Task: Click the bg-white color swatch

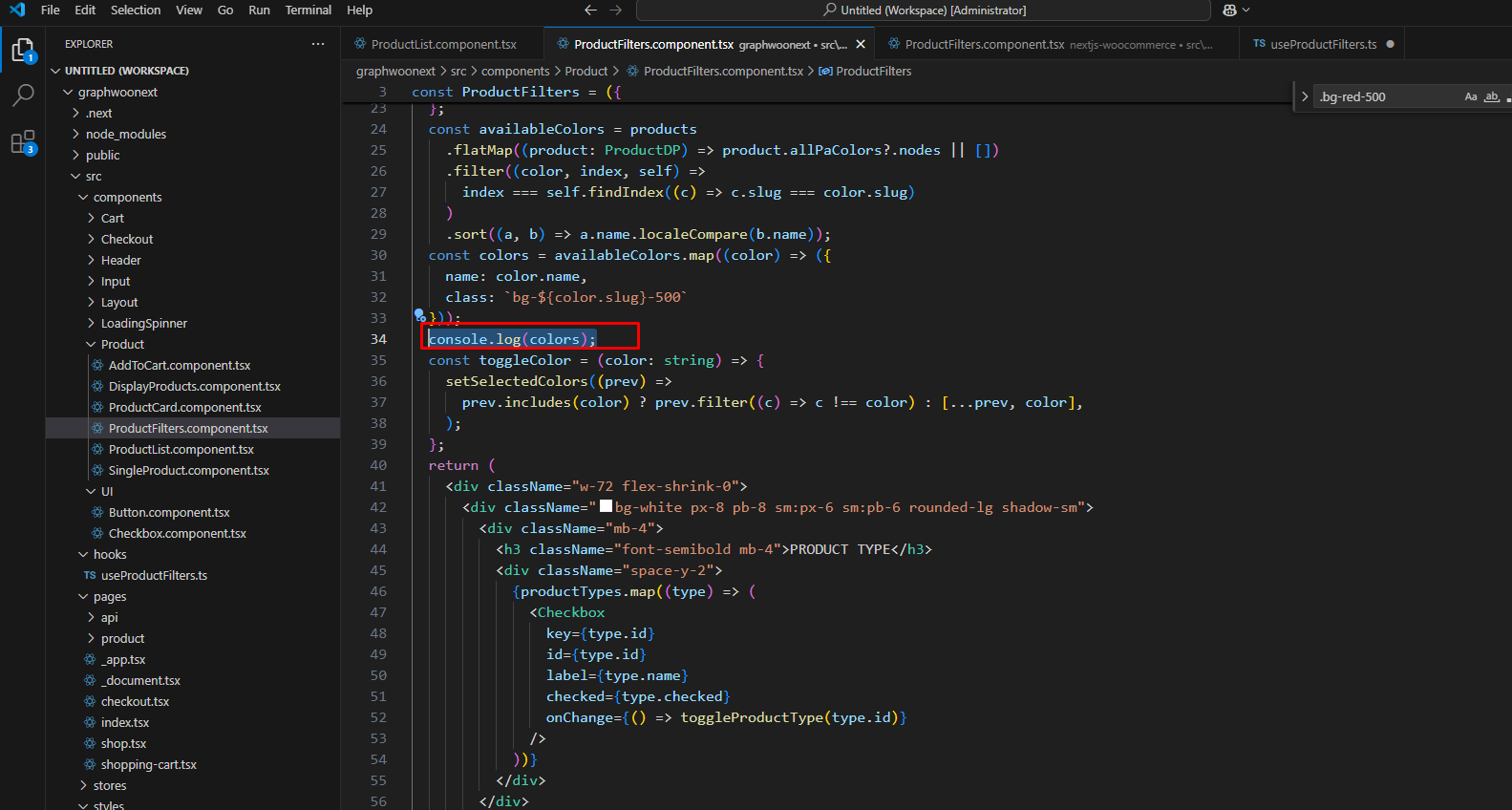Action: pos(606,507)
